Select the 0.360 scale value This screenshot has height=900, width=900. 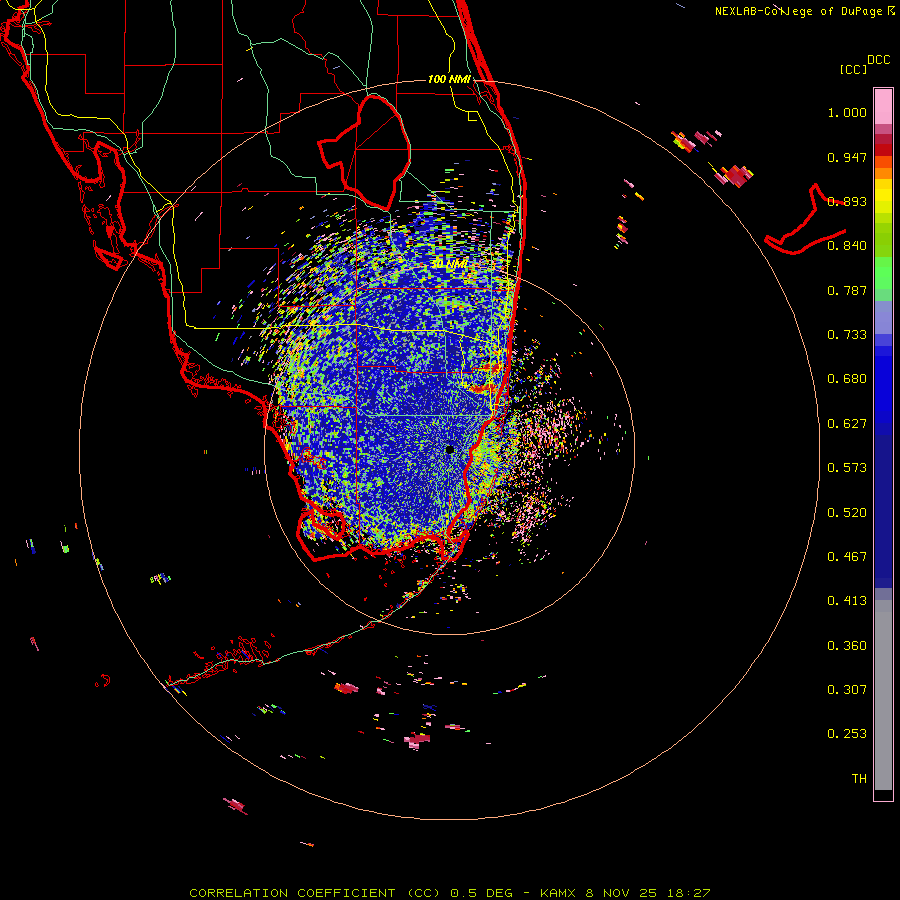coord(847,646)
